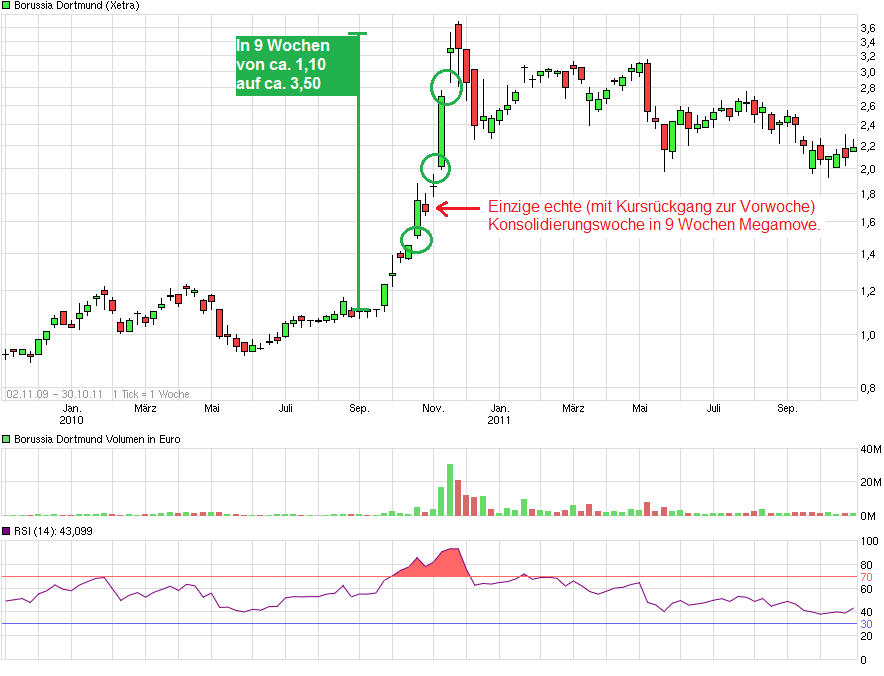Click the 1,4 price axis value
This screenshot has height=676, width=884.
[868, 254]
